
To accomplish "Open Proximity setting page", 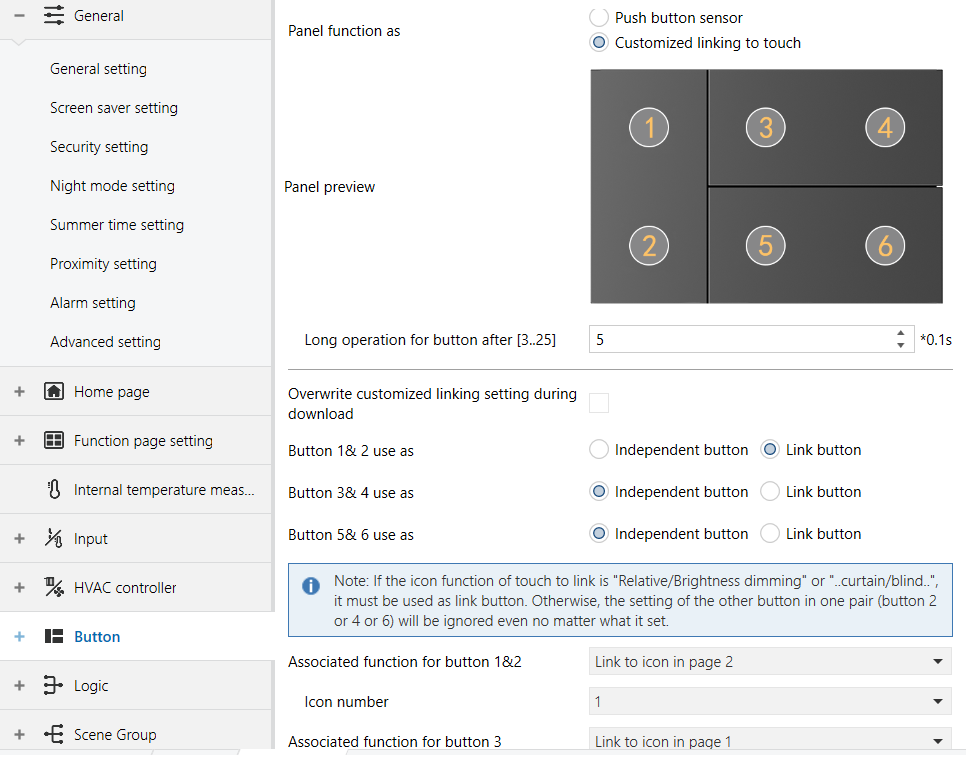I will tap(104, 264).
